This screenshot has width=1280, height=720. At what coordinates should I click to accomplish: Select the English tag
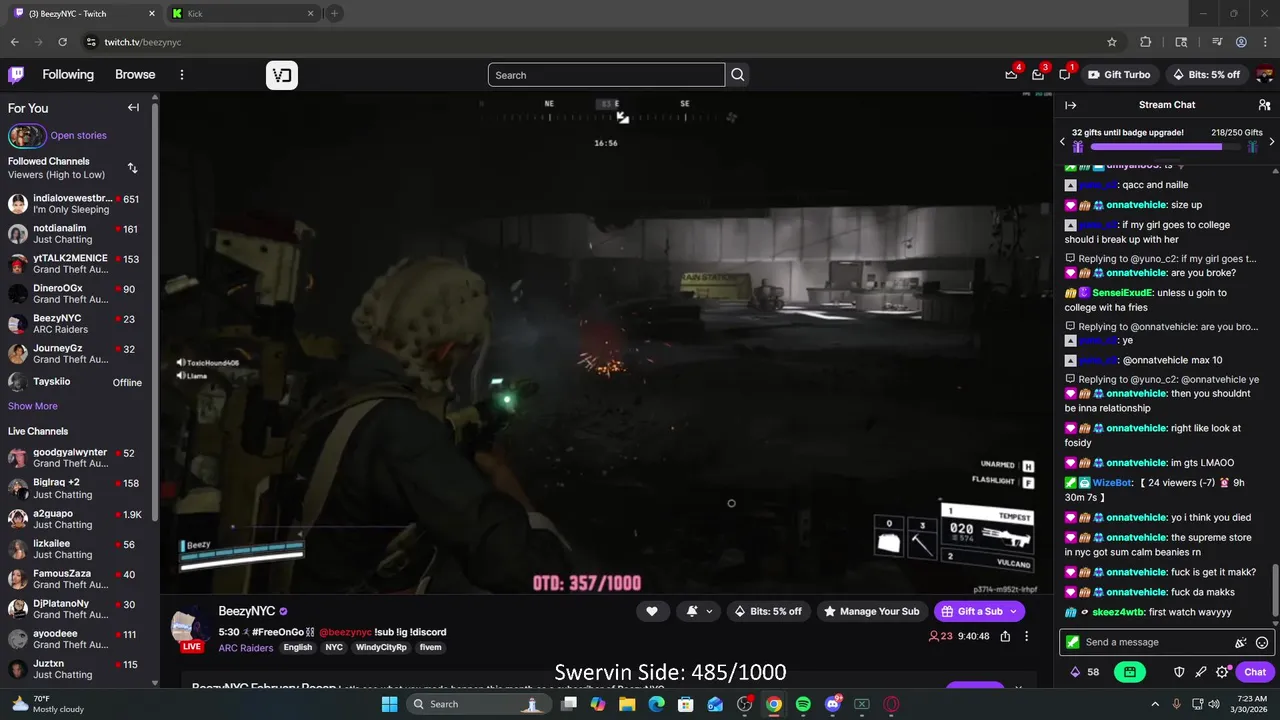click(x=298, y=648)
